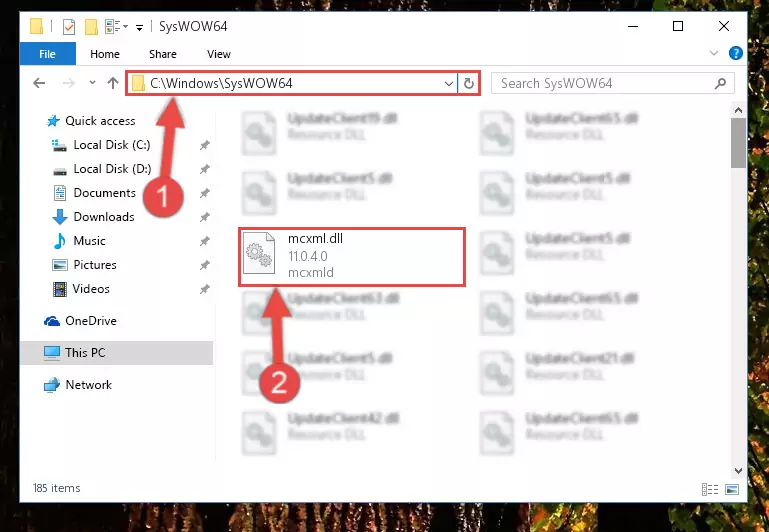Refresh the SysWOW64 folder view
This screenshot has height=532, width=769.
point(468,84)
